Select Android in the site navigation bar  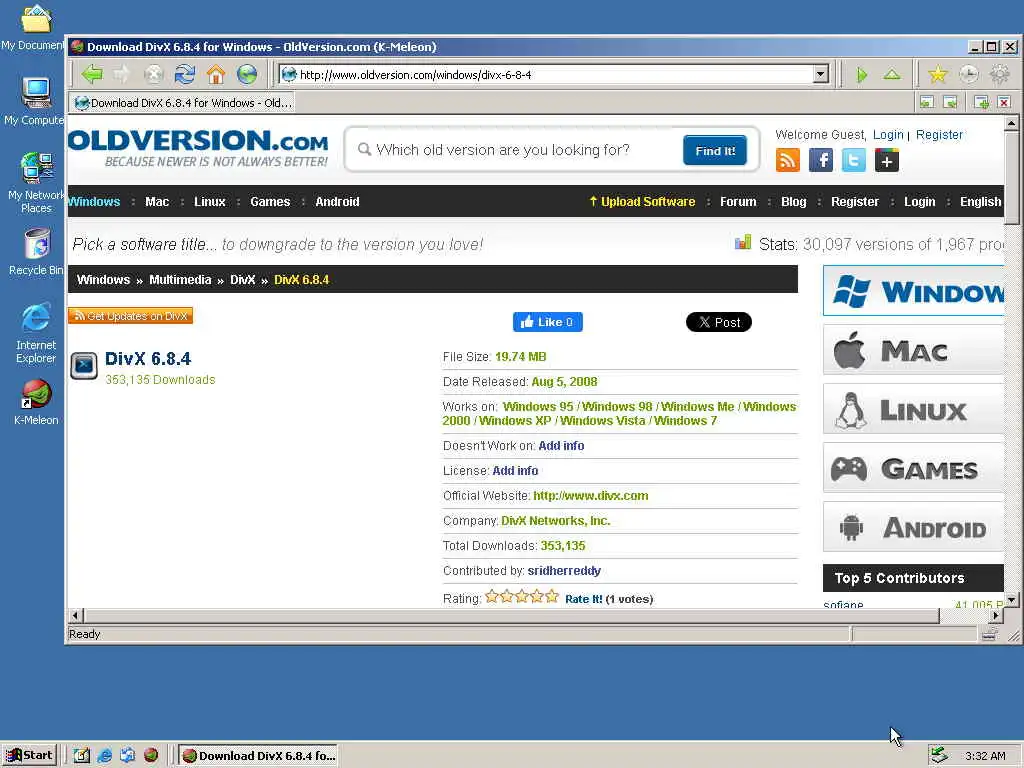(337, 202)
